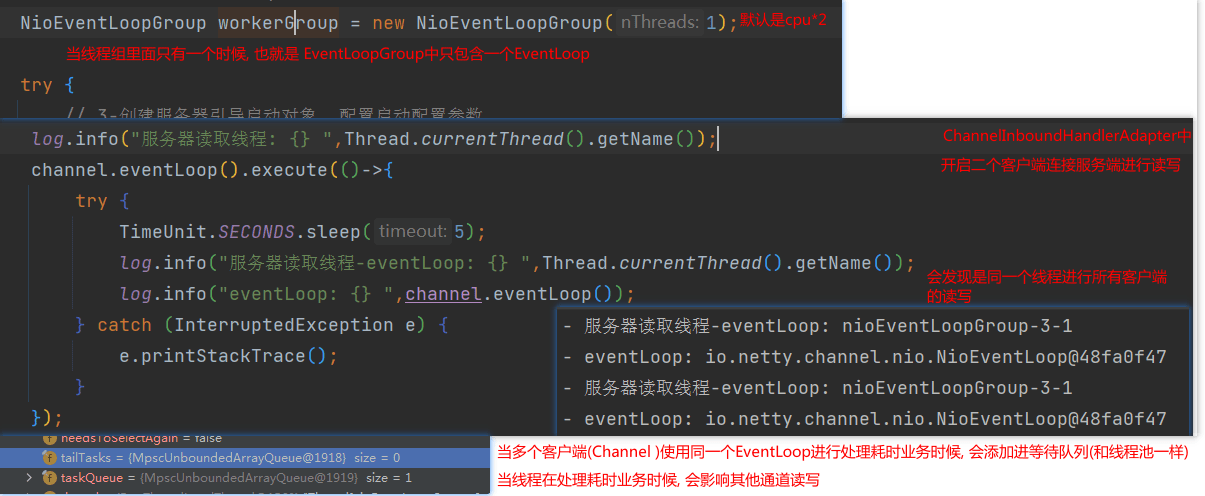Click the workerGroup variable name

click(x=278, y=22)
